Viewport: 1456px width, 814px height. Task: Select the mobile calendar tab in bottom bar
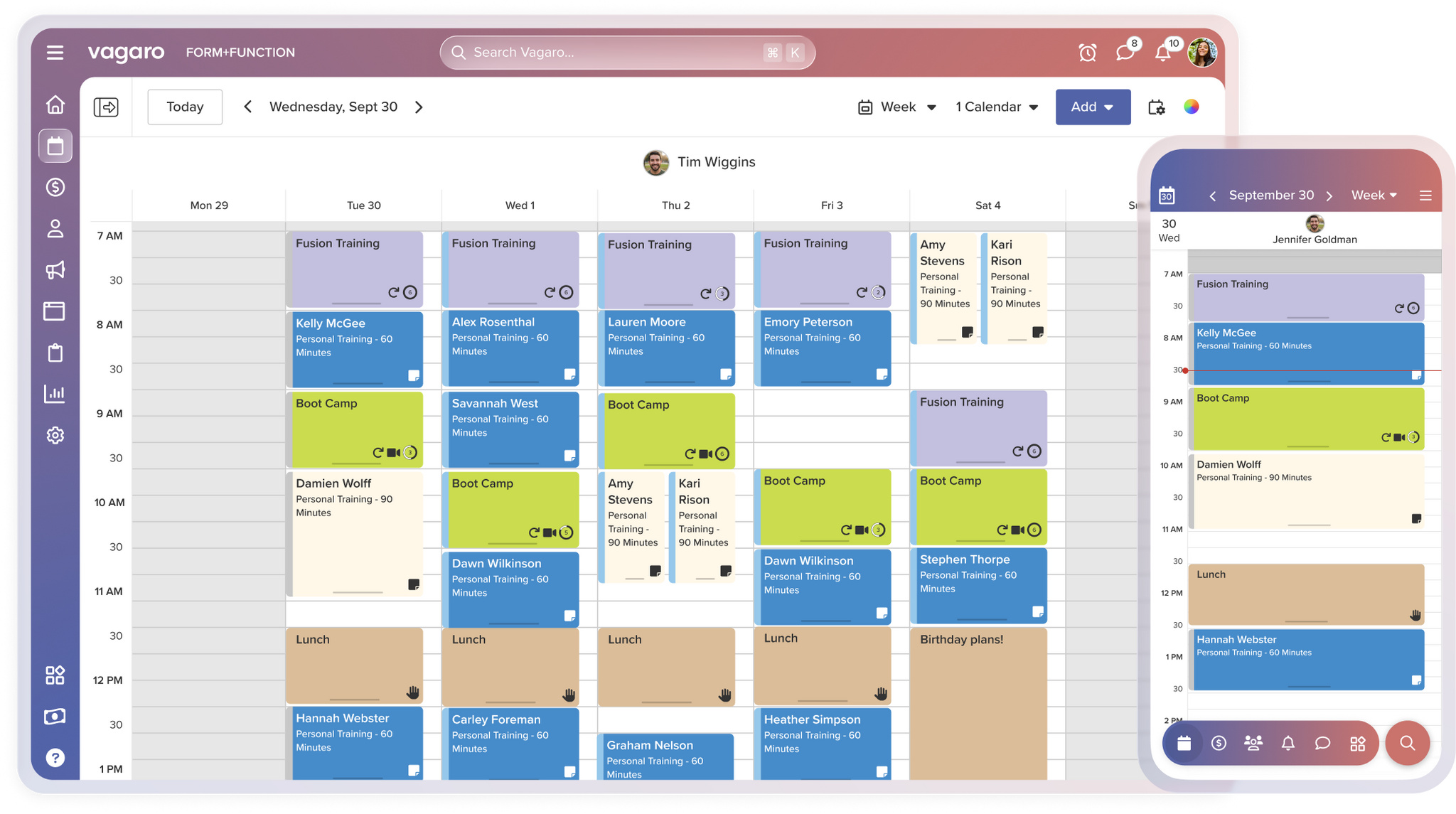point(1184,743)
